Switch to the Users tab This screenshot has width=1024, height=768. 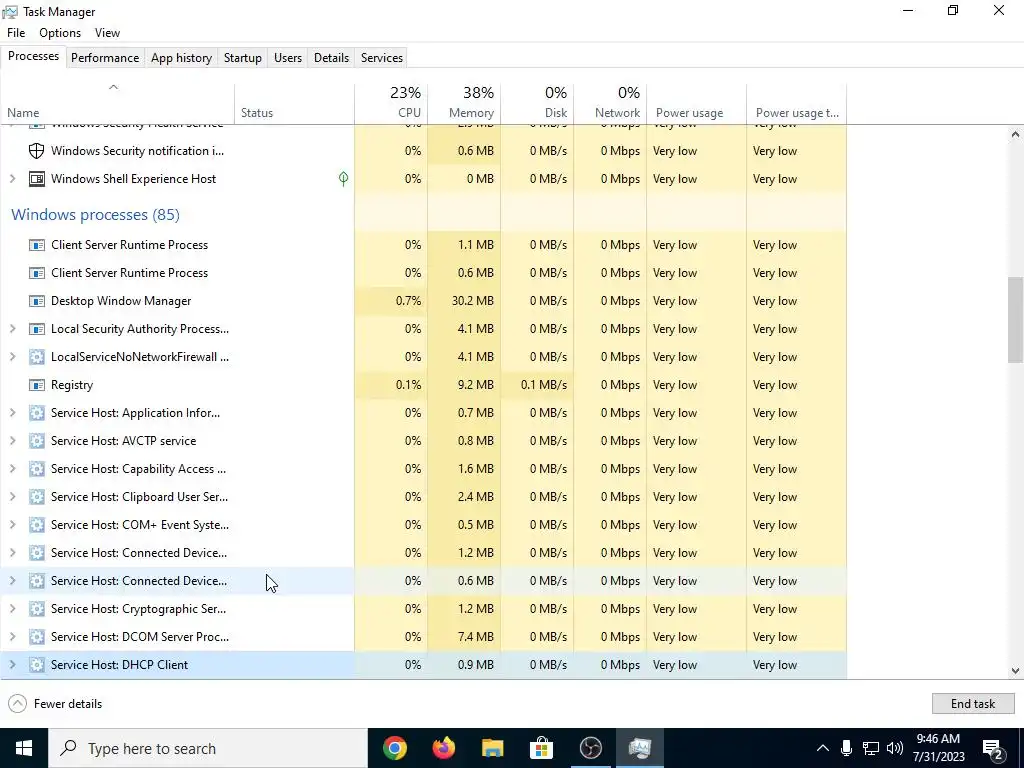pyautogui.click(x=288, y=57)
